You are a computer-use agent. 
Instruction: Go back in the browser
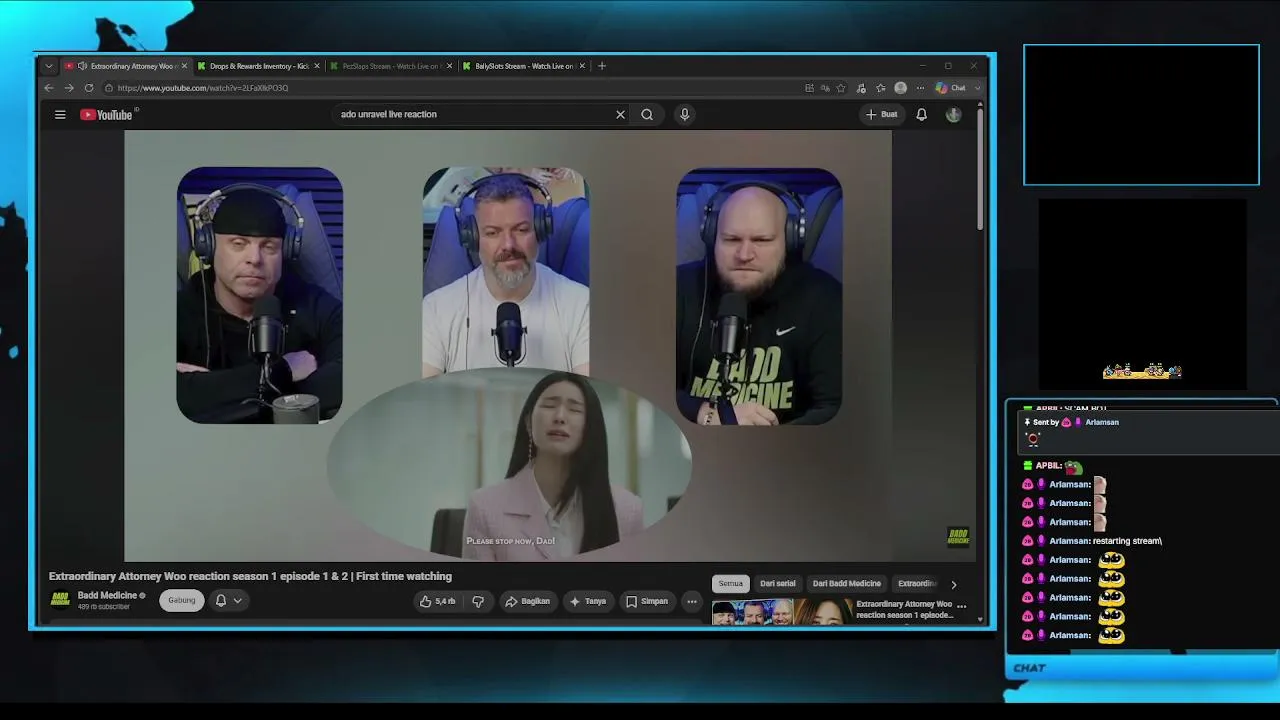[48, 88]
